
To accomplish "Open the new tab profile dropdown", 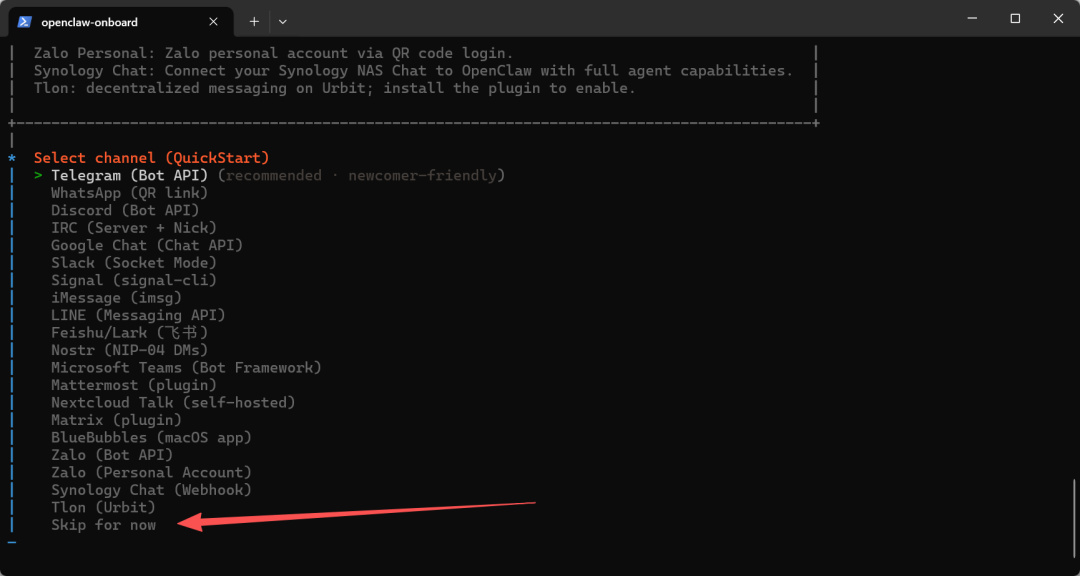I will pos(283,21).
